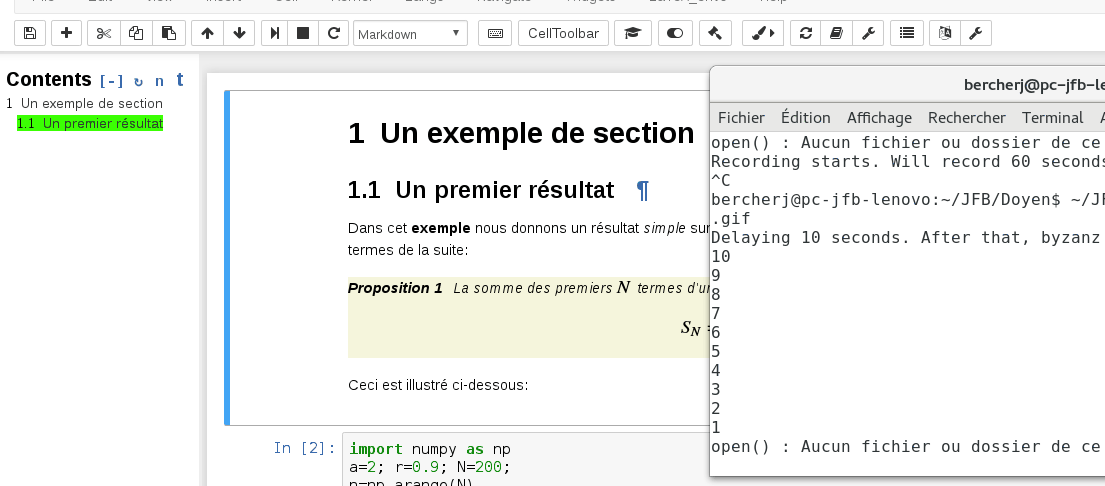This screenshot has width=1105, height=486.
Task: Open the Terminal menu in terminal window
Action: (1052, 118)
